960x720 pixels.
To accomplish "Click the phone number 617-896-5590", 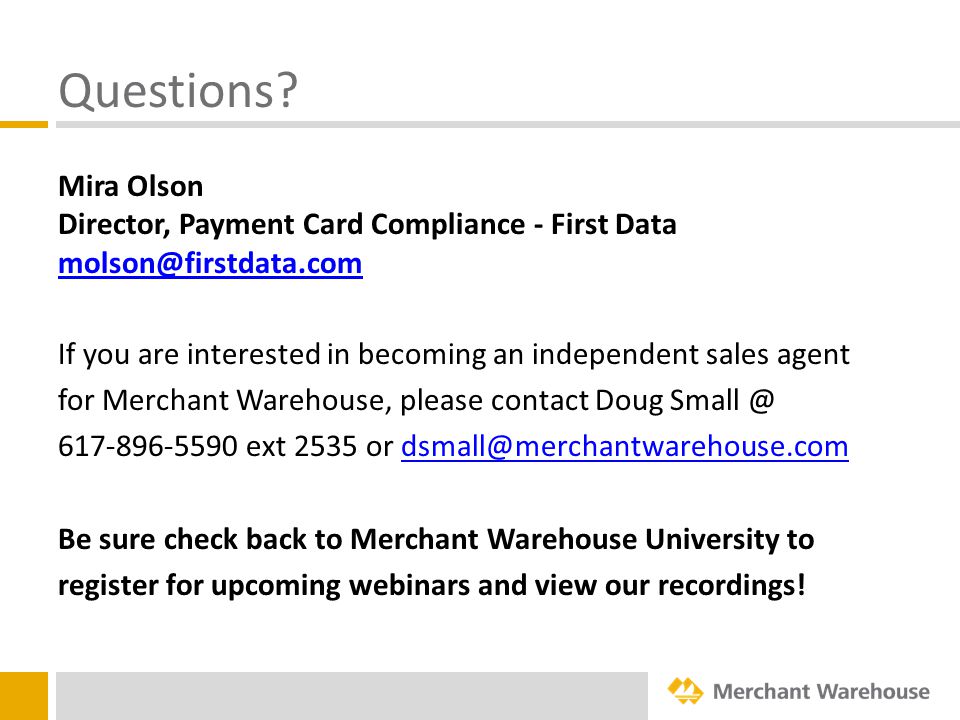I will tap(148, 446).
